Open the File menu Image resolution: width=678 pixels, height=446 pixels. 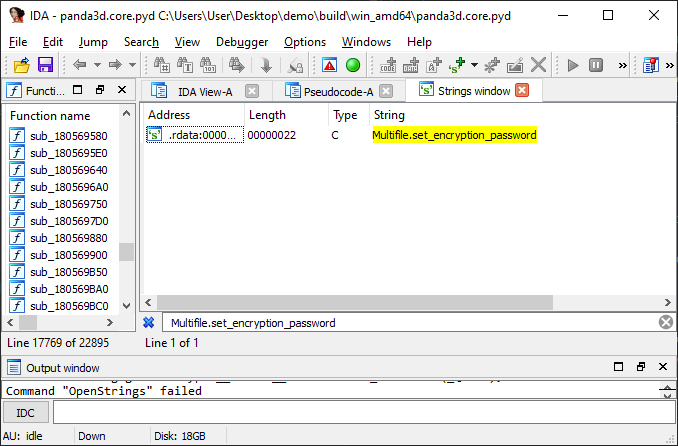(18, 42)
